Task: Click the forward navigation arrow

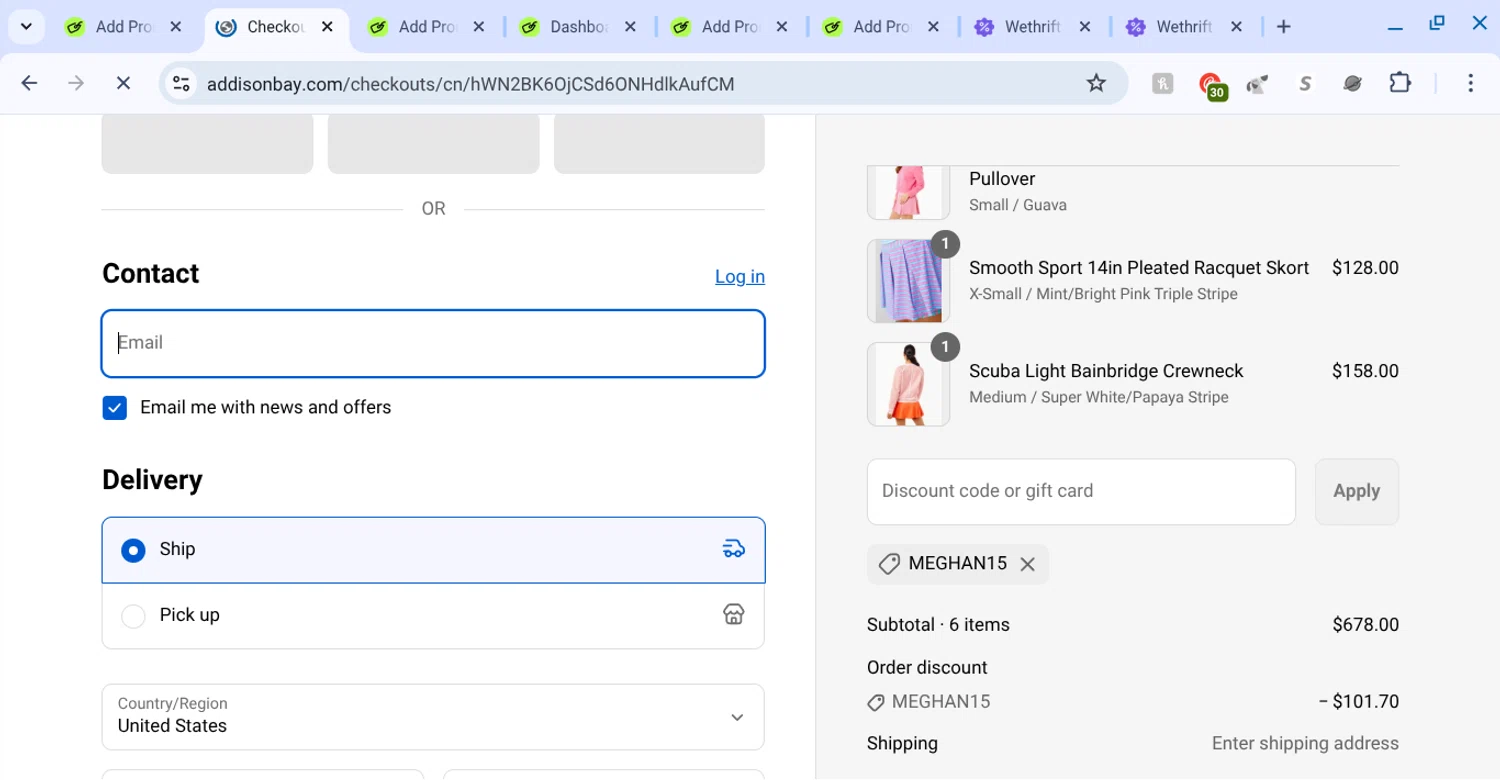Action: [x=76, y=84]
